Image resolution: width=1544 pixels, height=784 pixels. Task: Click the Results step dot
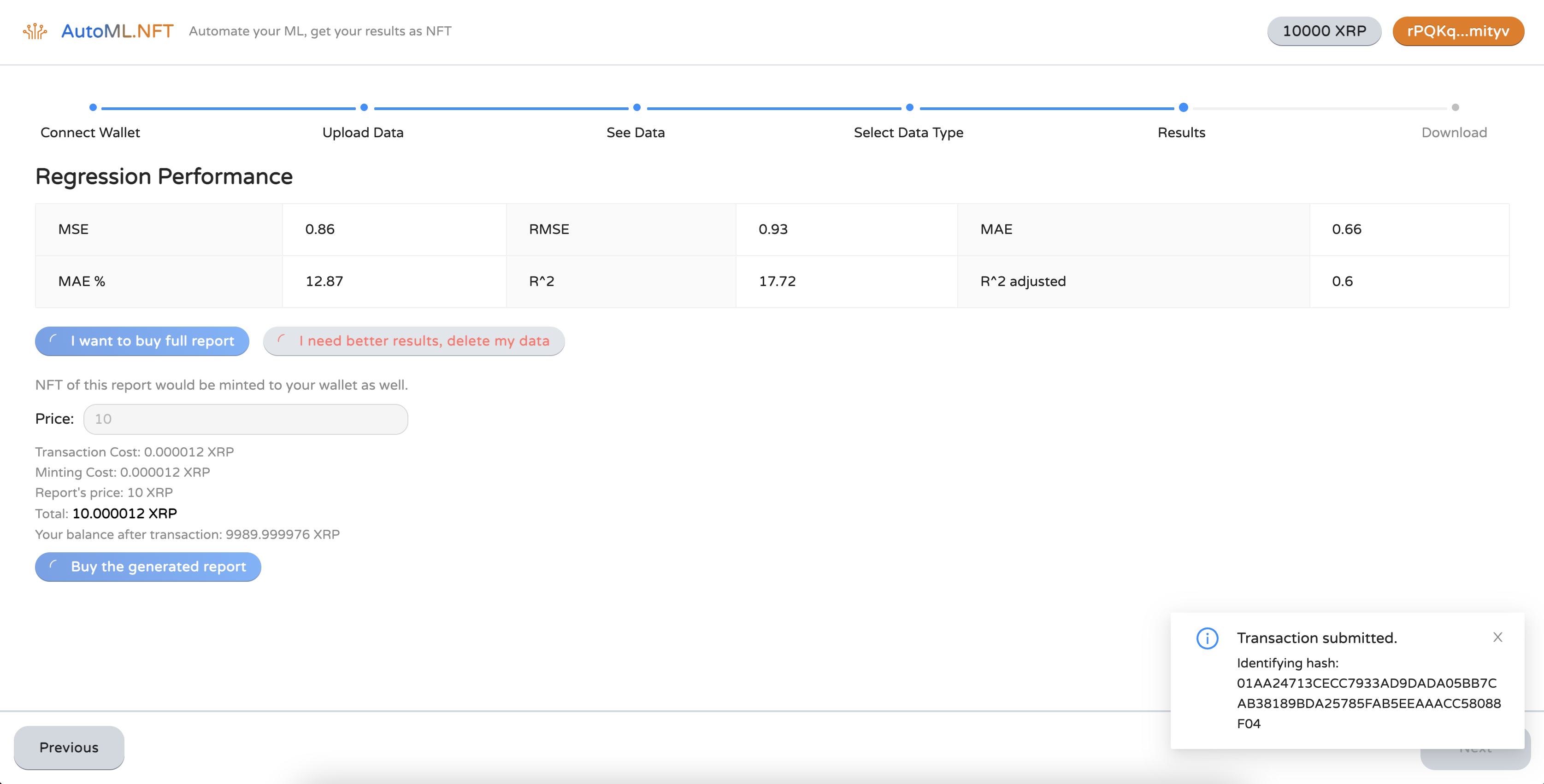tap(1183, 108)
